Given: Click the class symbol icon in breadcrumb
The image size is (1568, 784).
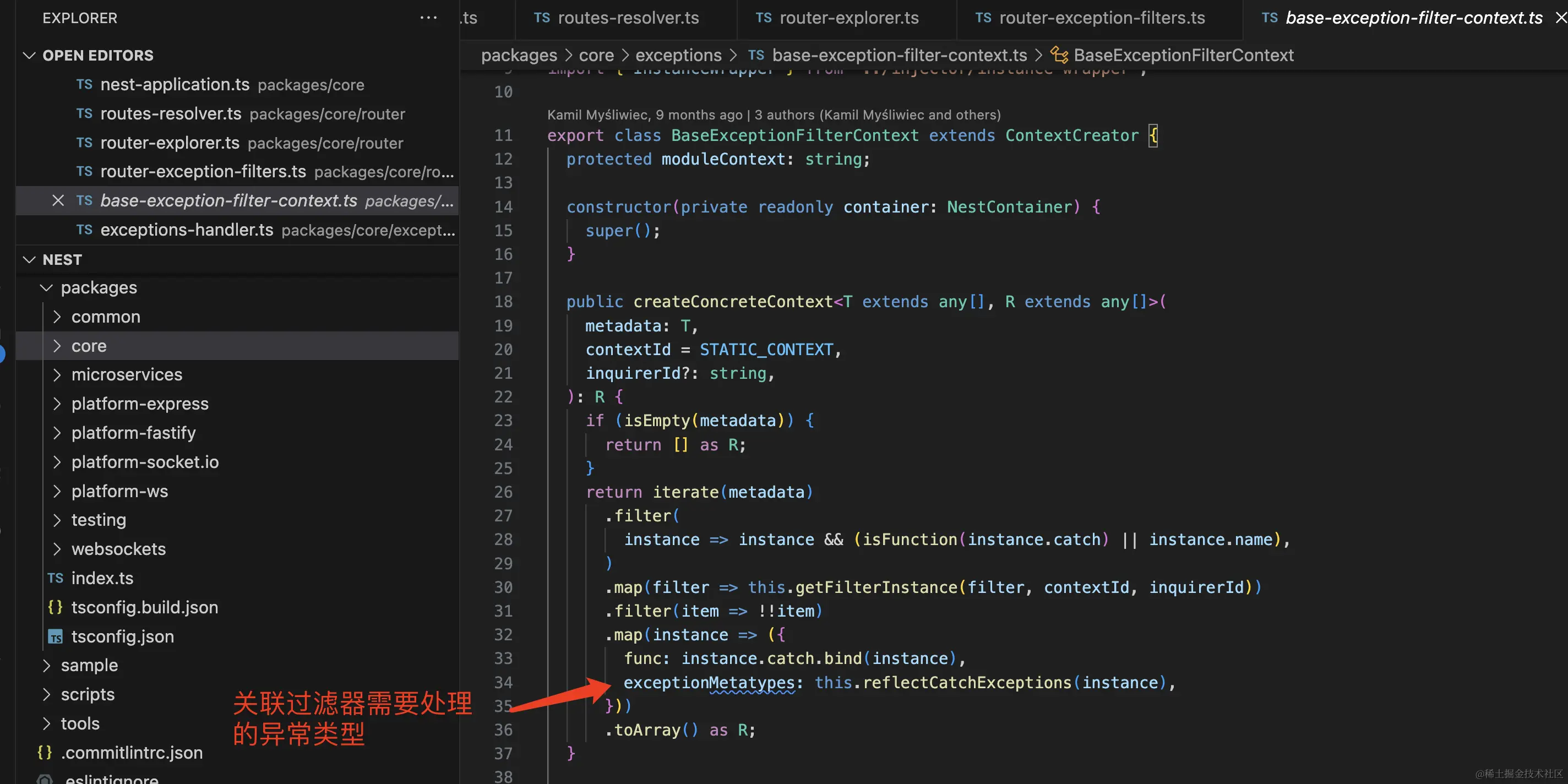Looking at the screenshot, I should coord(1059,56).
